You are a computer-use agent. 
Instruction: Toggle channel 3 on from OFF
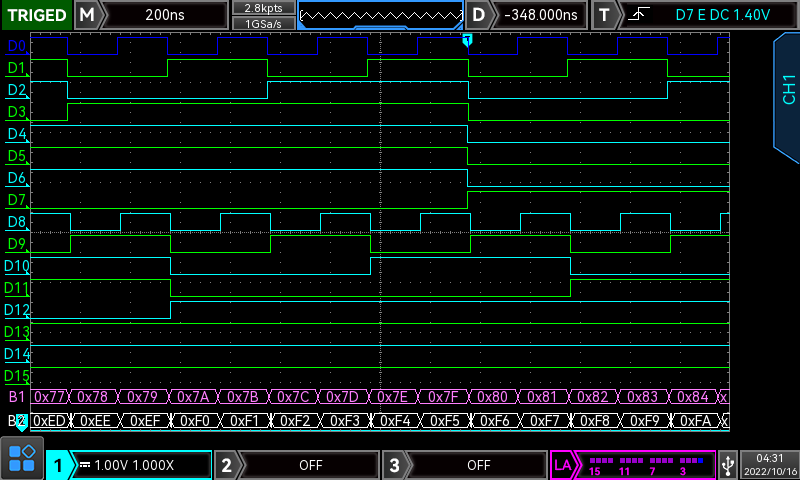coord(465,465)
